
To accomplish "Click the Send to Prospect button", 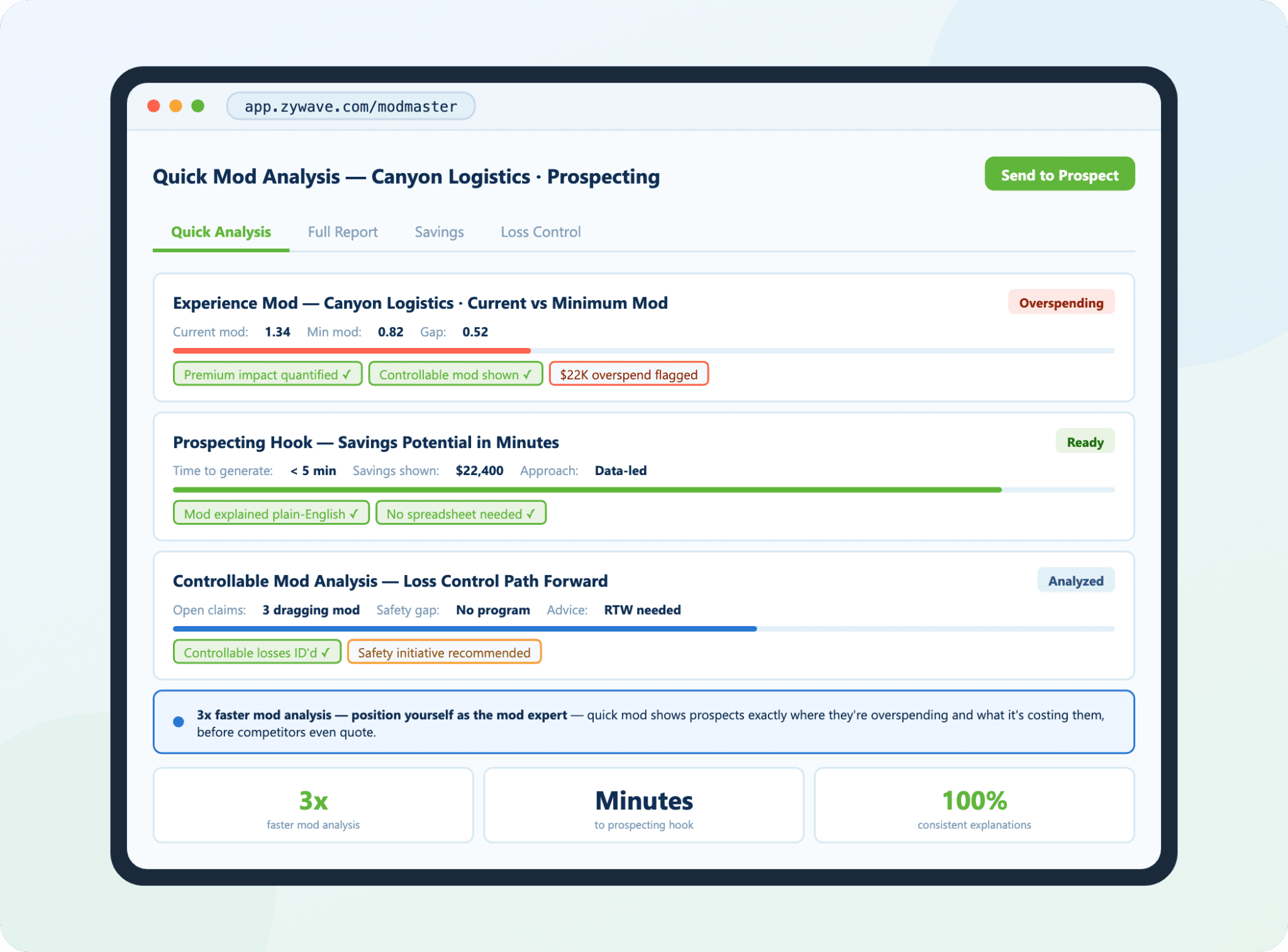I will click(x=1059, y=174).
